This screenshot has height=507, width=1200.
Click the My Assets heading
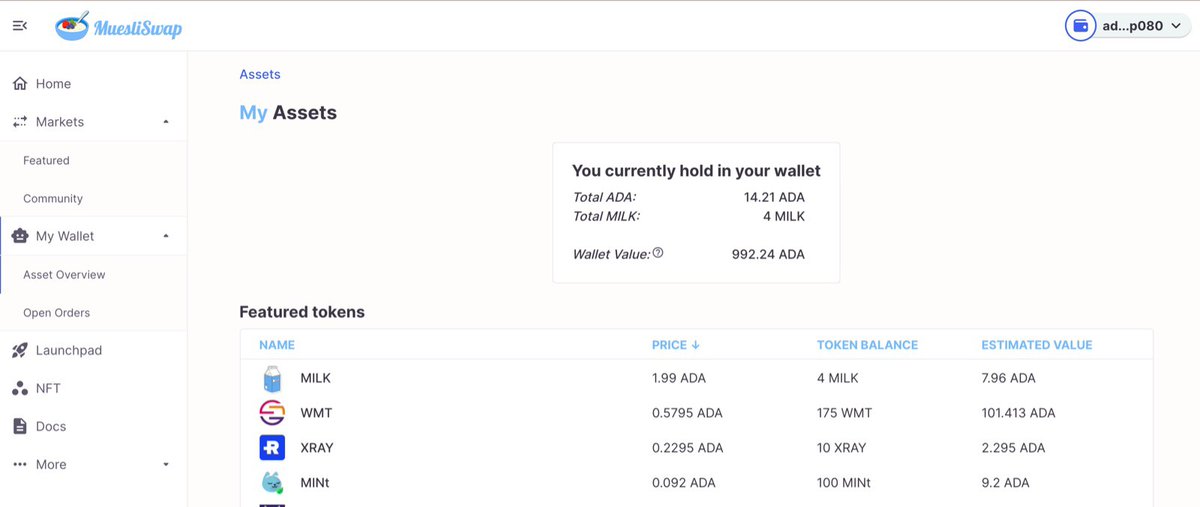click(288, 113)
